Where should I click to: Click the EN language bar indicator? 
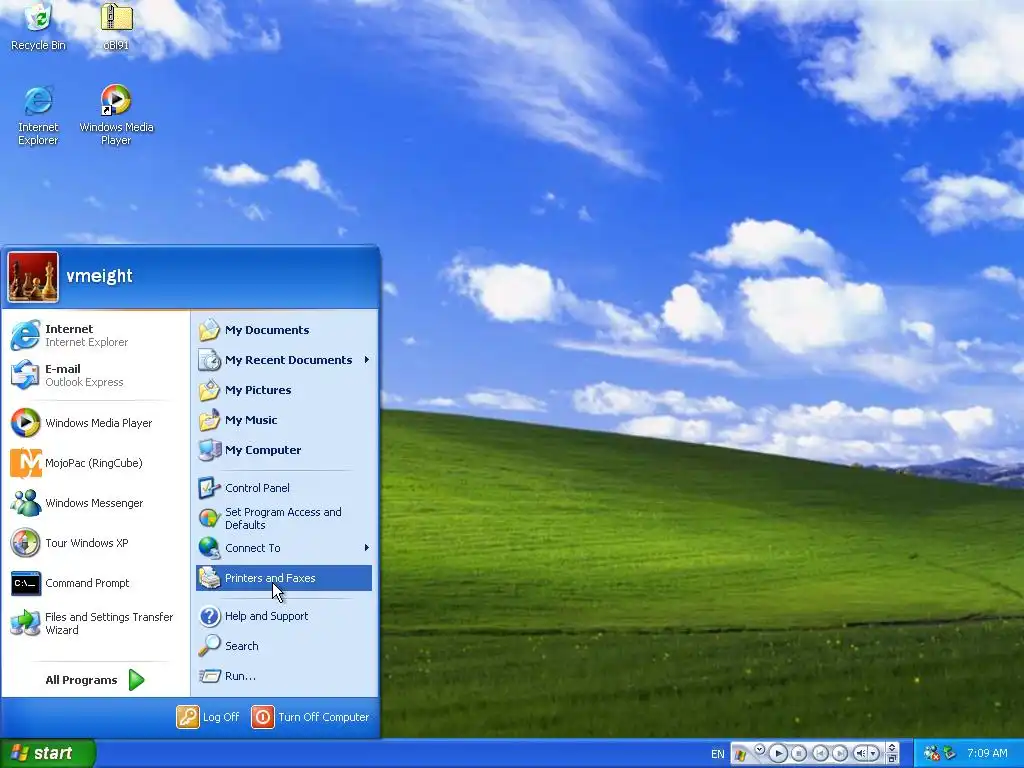718,754
